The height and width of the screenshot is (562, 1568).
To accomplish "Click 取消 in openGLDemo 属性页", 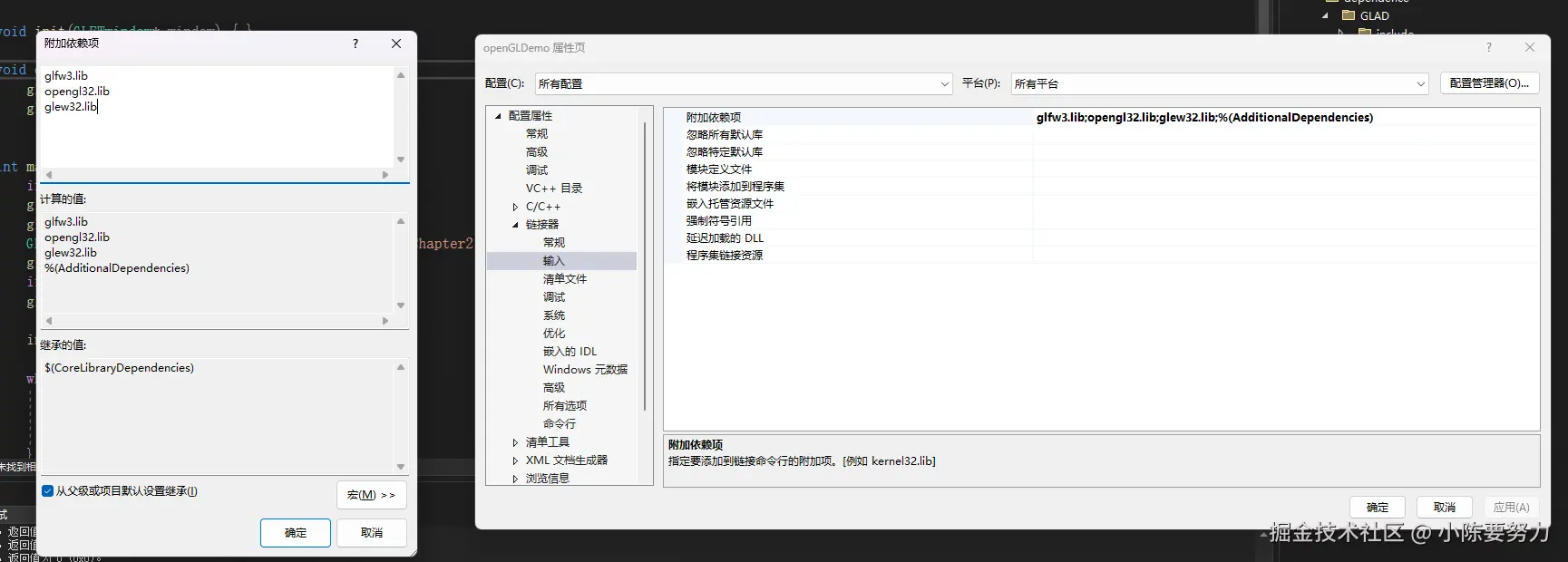I will [x=1445, y=508].
